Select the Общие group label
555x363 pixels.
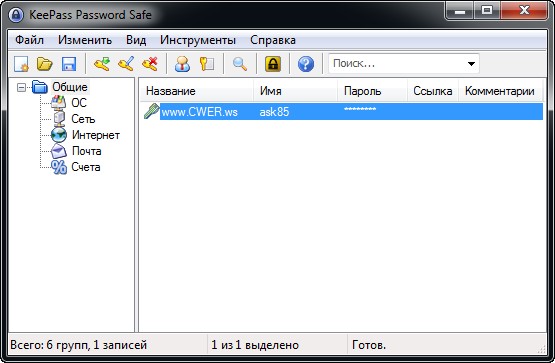(70, 87)
